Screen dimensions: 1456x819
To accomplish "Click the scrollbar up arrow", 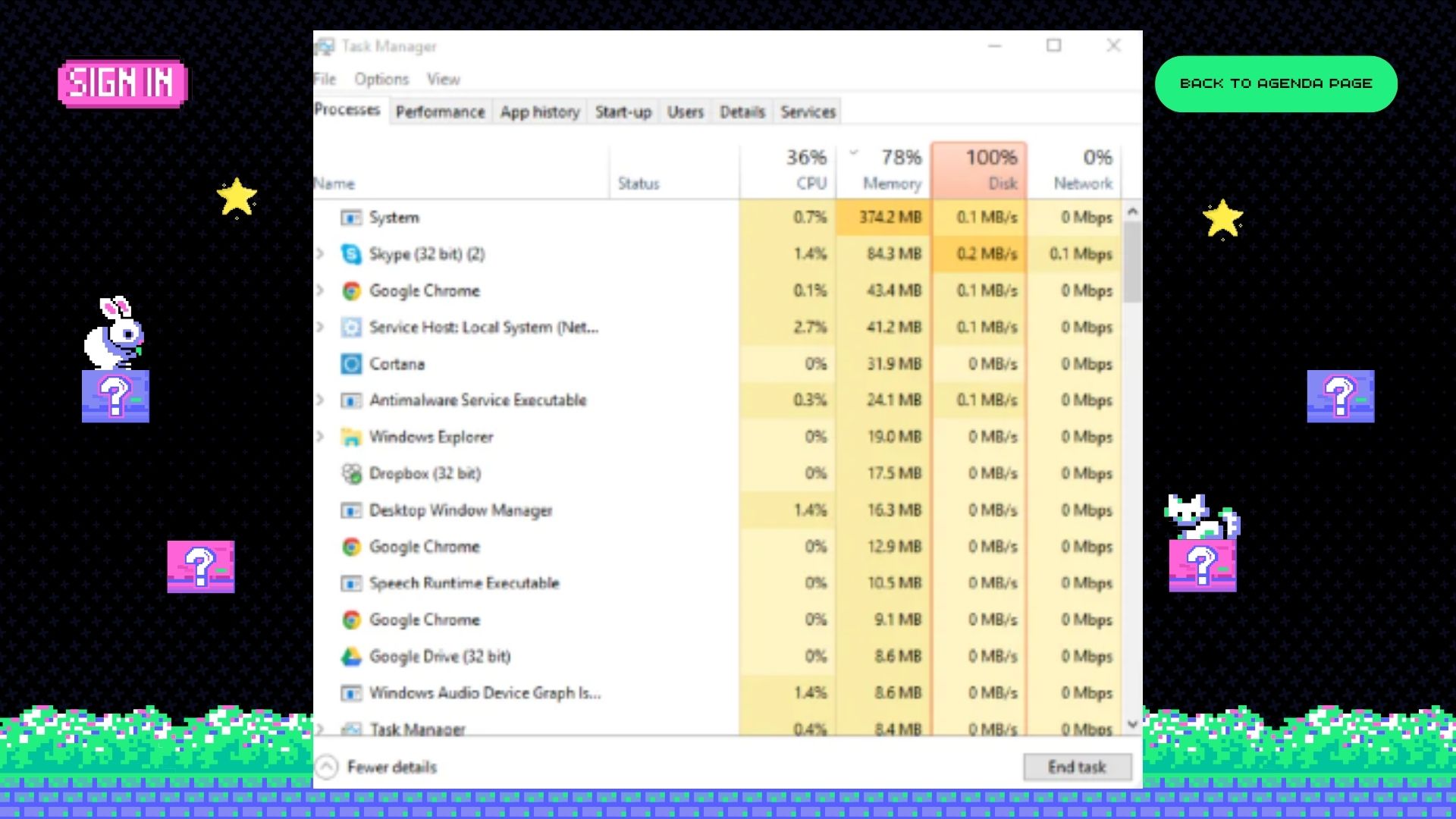I will [1132, 212].
